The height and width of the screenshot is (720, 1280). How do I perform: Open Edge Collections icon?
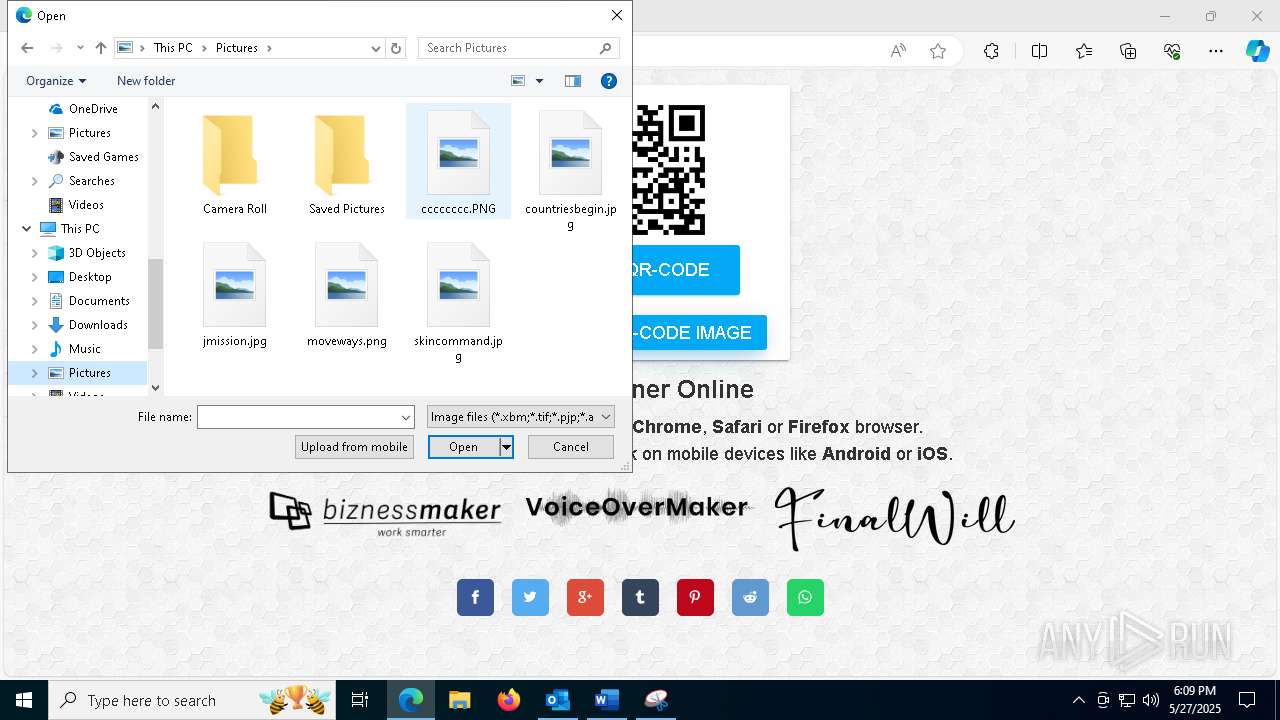tap(1128, 51)
